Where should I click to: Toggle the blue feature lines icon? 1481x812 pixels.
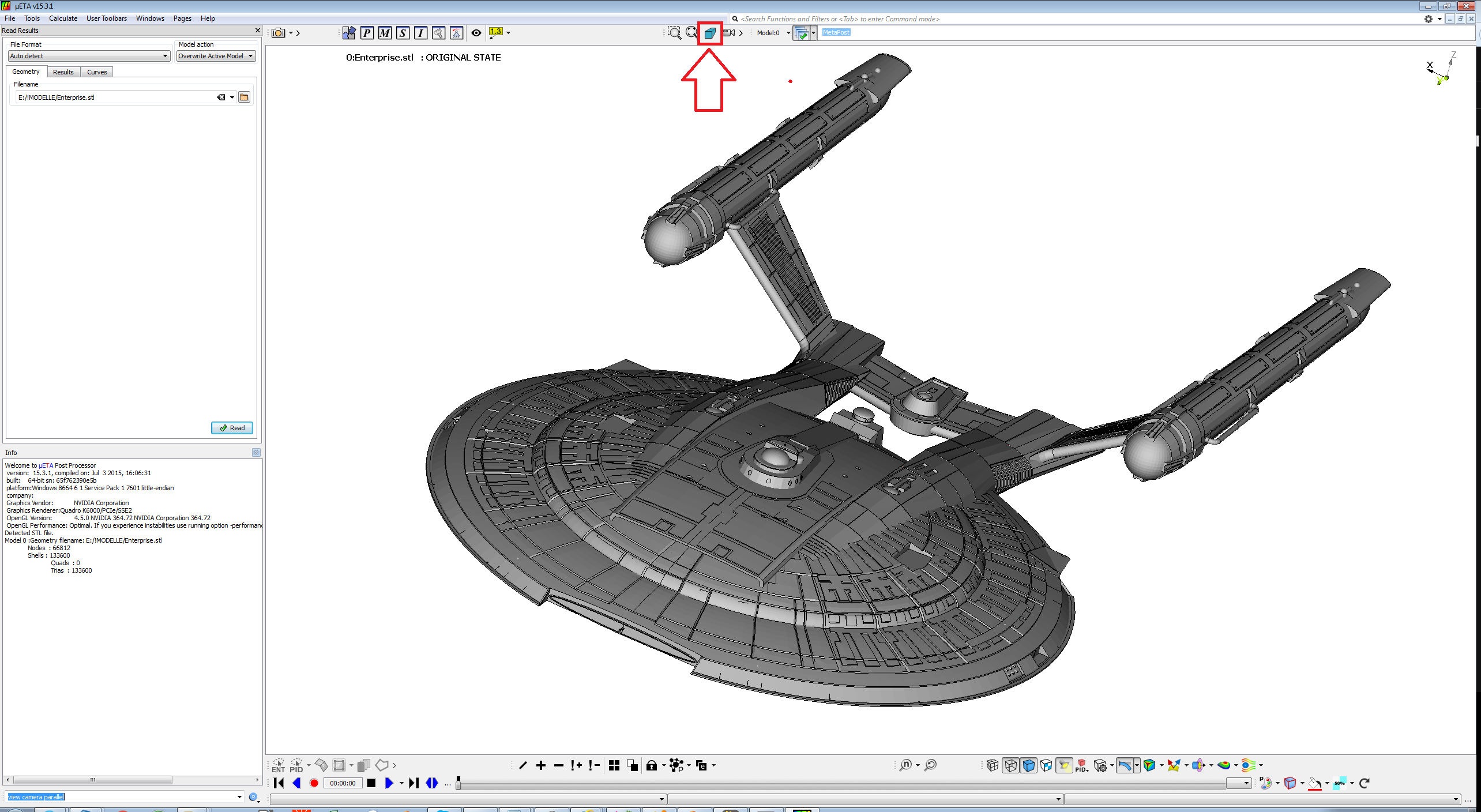click(x=1125, y=765)
